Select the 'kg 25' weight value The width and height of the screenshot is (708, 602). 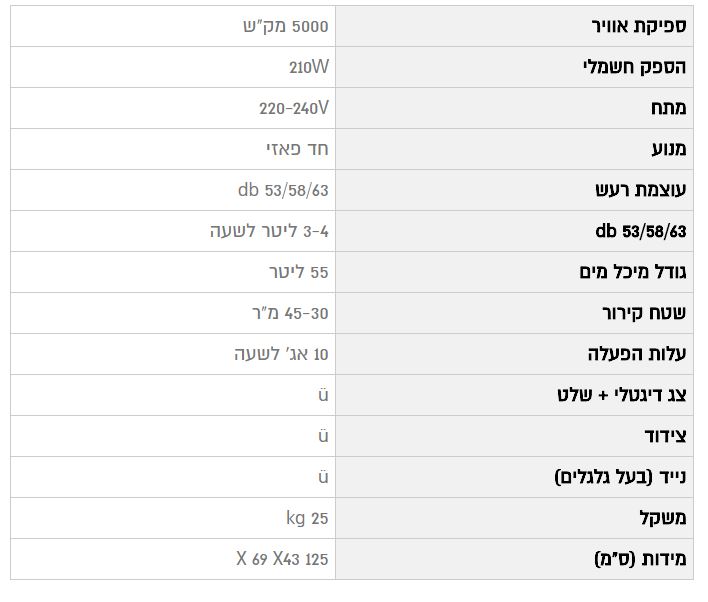tap(307, 518)
